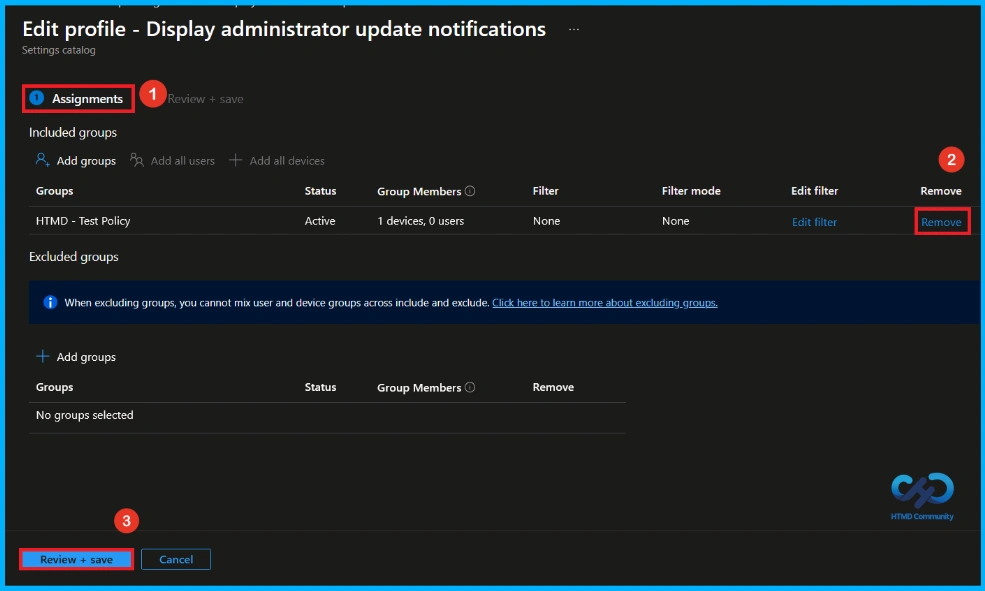Remove the HTMD - Test Policy group
The width and height of the screenshot is (985, 591).
tap(941, 222)
